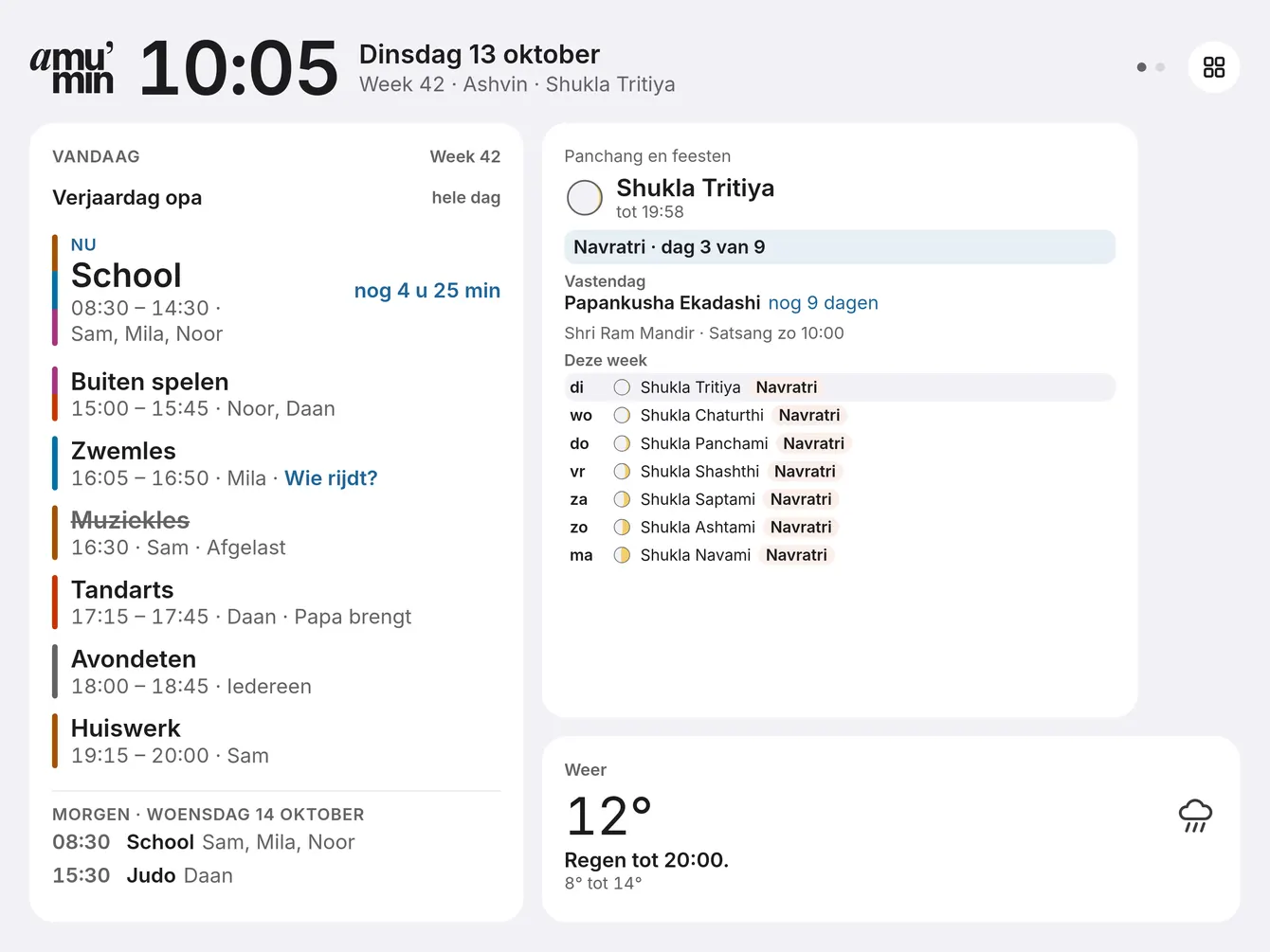The image size is (1270, 952).
Task: Click the moon icon in the Shukla Navami row
Action: coord(622,555)
